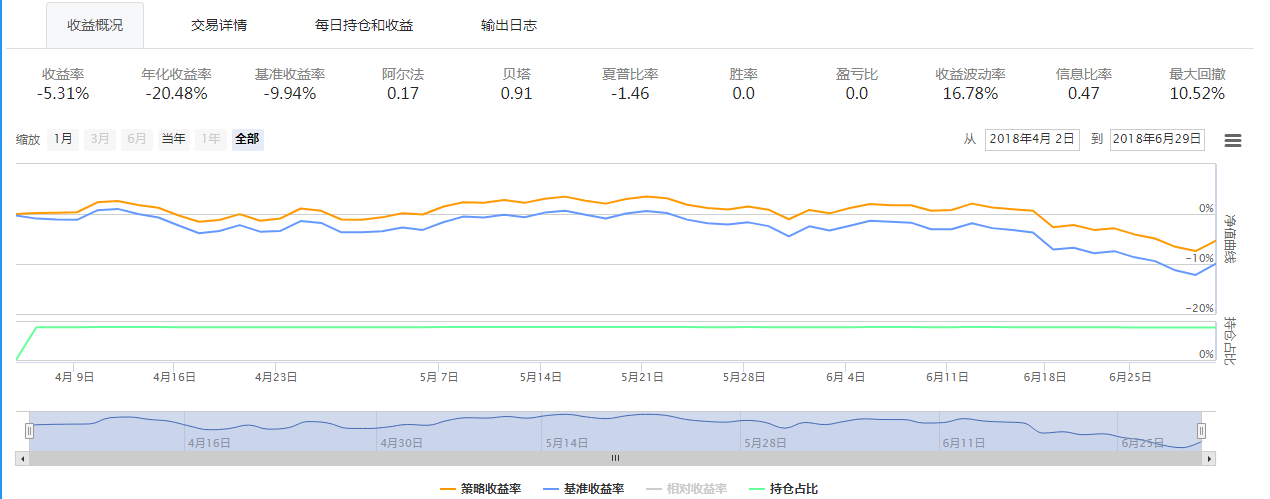
Task: Edit the end date 2018年6月29日 field
Action: coord(1157,139)
